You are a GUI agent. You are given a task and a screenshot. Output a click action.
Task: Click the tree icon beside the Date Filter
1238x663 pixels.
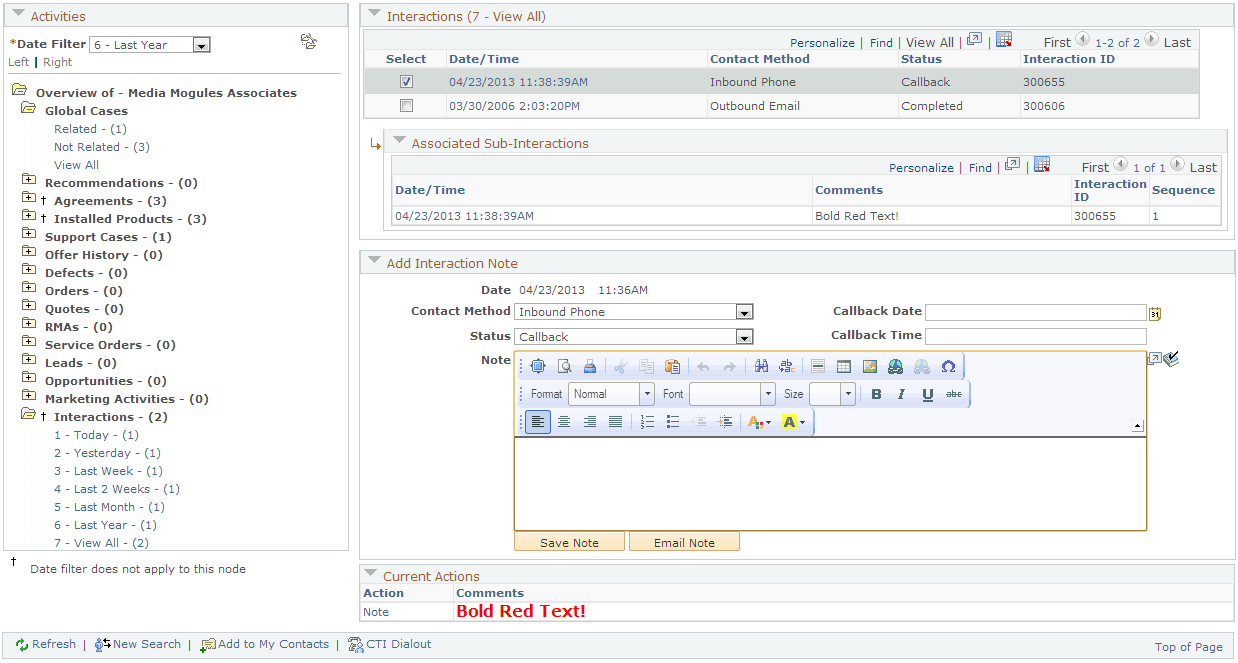(309, 41)
